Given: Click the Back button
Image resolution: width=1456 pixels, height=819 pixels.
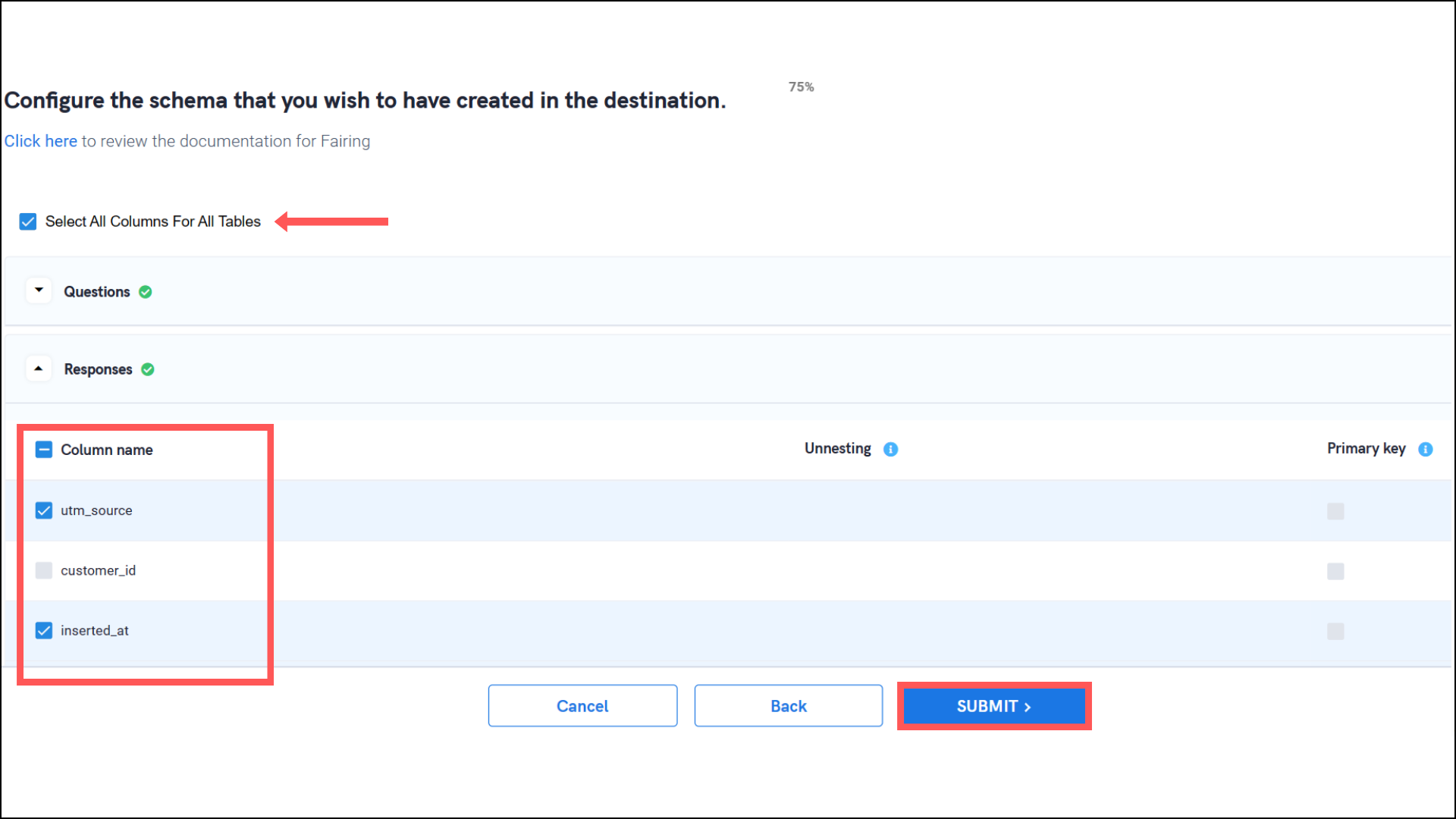Looking at the screenshot, I should click(788, 706).
